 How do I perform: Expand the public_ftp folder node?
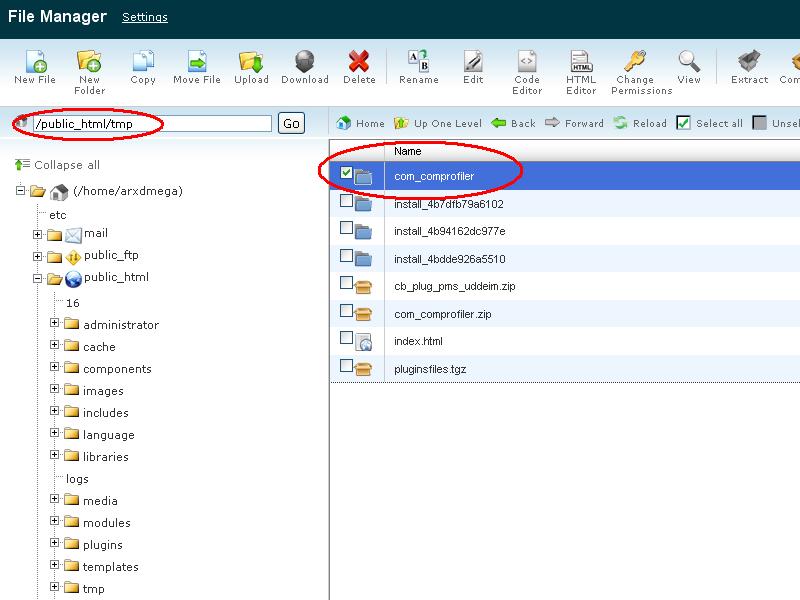tap(37, 256)
